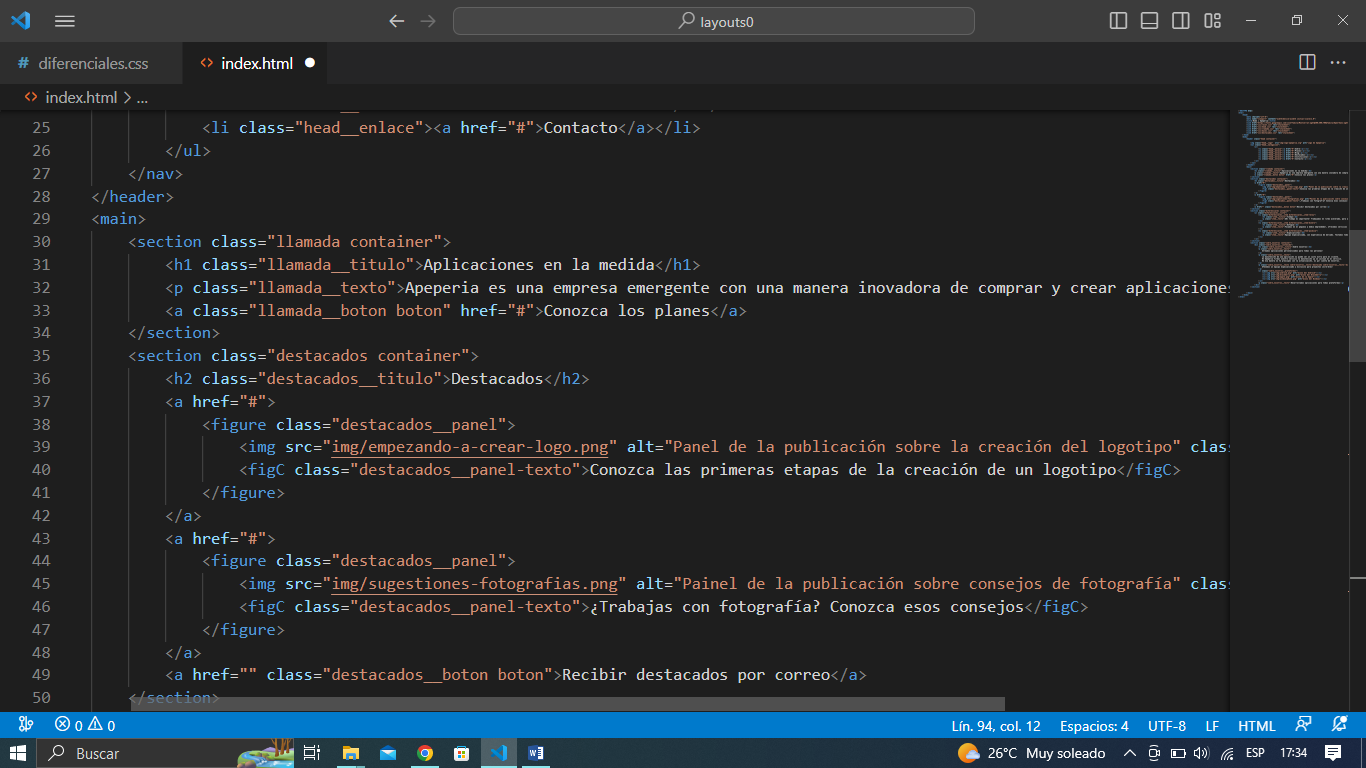Viewport: 1366px width, 768px height.
Task: Switch to the diferenciales.css tab
Action: (x=92, y=63)
